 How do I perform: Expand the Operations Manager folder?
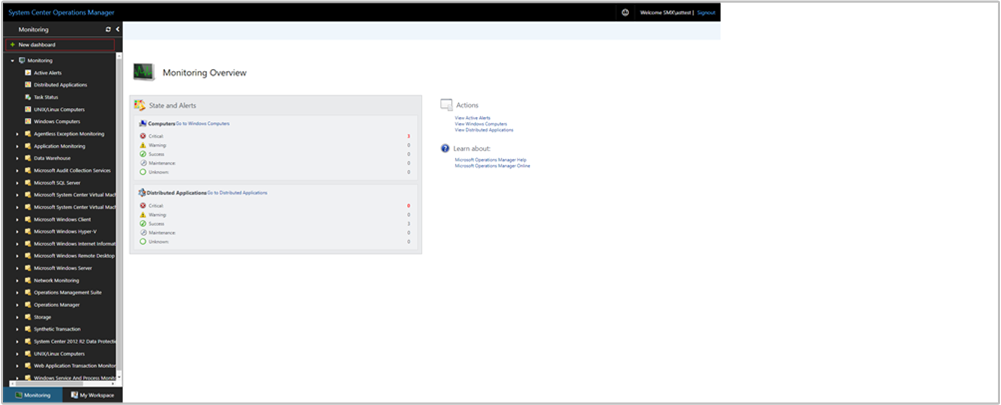[17, 304]
